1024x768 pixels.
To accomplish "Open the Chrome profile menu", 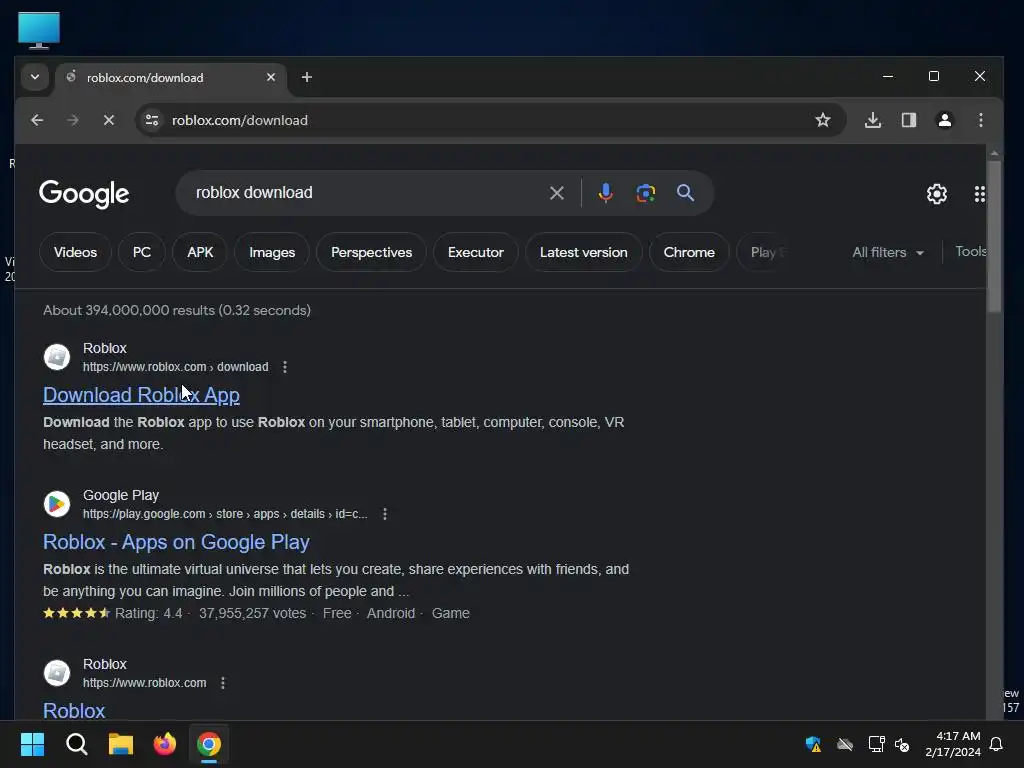I will [x=945, y=120].
